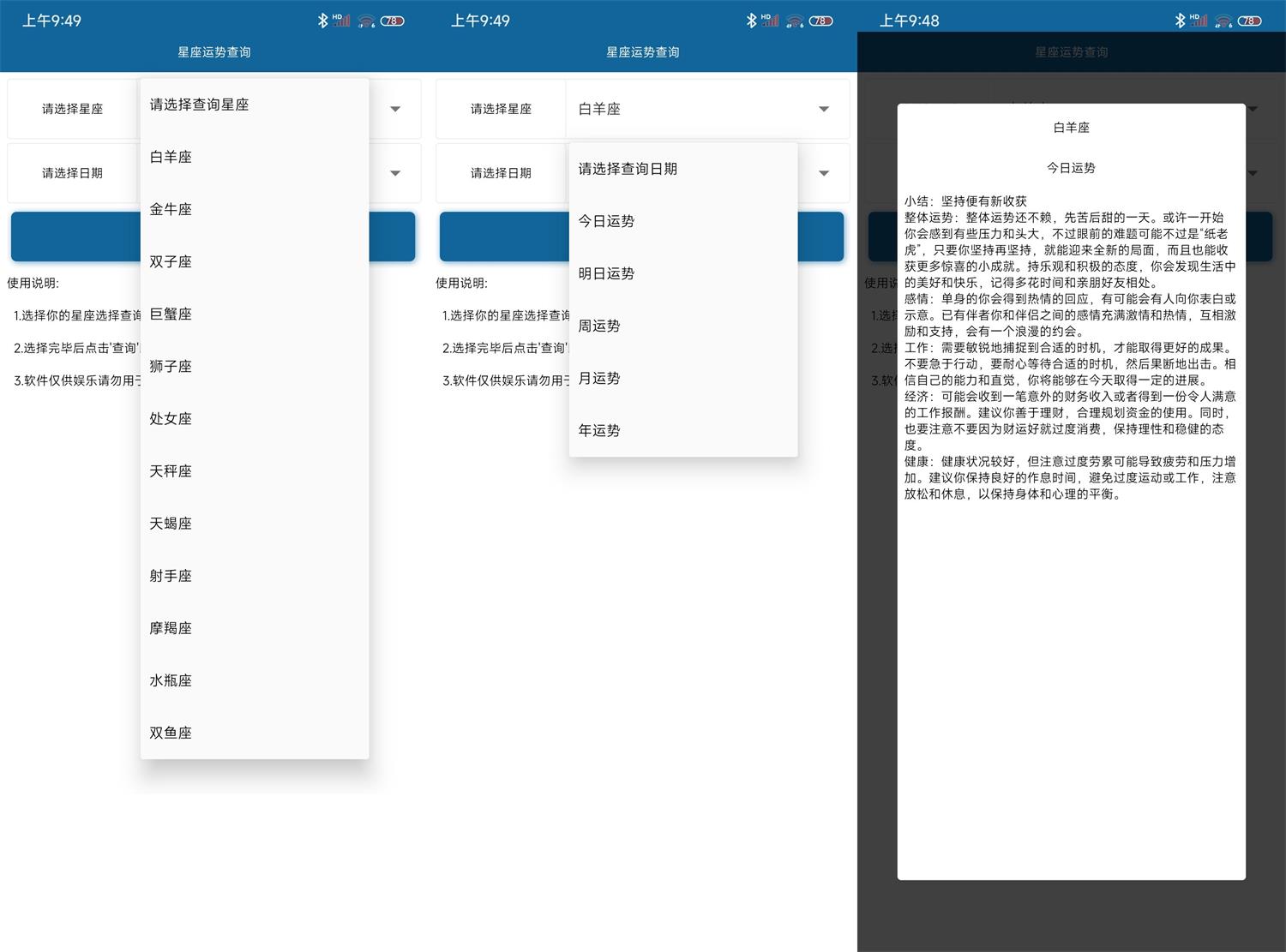Image resolution: width=1286 pixels, height=952 pixels.
Task: Open zodiac dropdown arrow on the leftmost screen
Action: 394,109
